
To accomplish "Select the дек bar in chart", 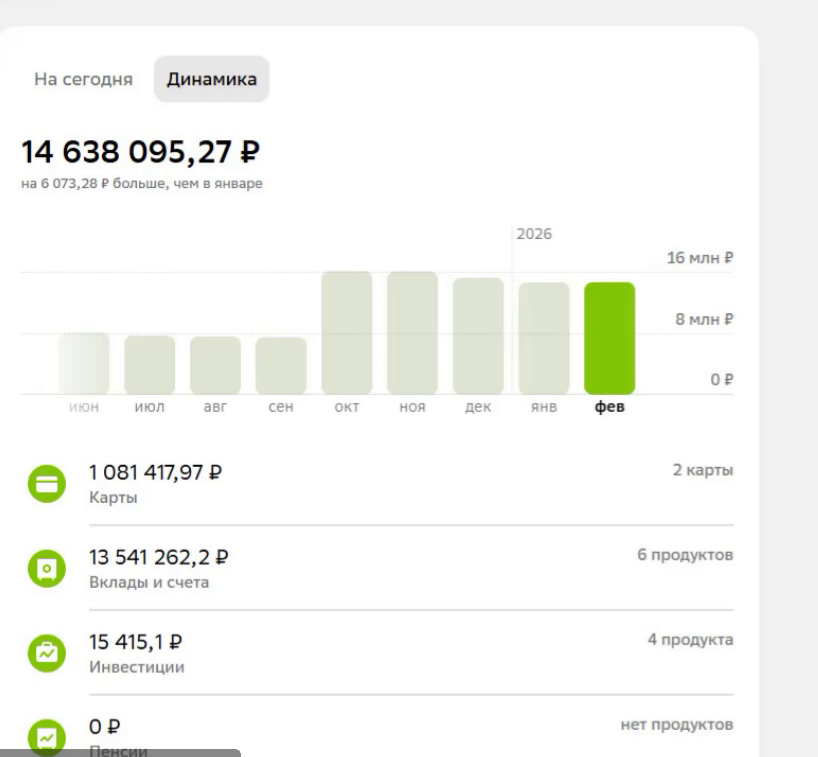I will coord(478,336).
